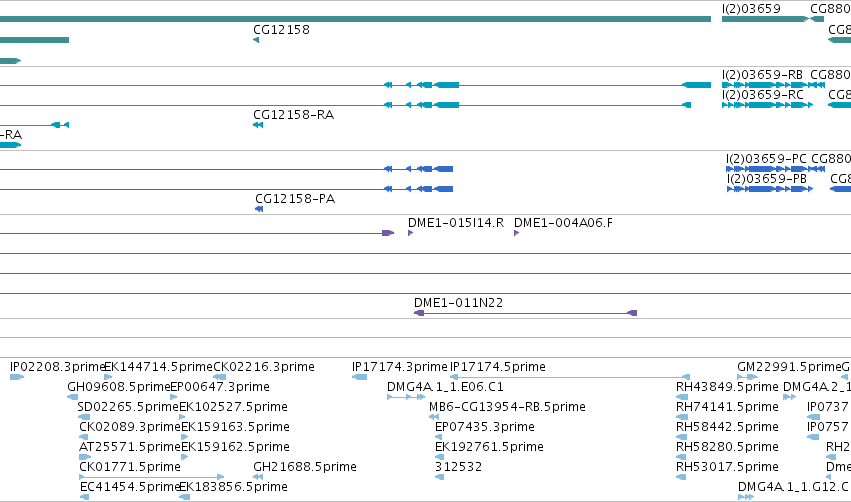The width and height of the screenshot is (851, 502).
Task: Click the EK144714.5prime EST label
Action: pyautogui.click(x=158, y=367)
